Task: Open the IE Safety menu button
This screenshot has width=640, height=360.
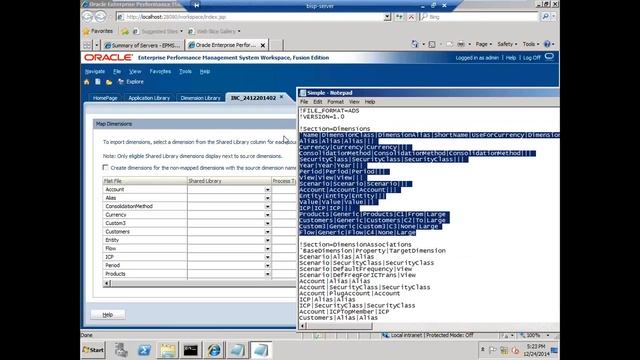Action: tap(507, 44)
